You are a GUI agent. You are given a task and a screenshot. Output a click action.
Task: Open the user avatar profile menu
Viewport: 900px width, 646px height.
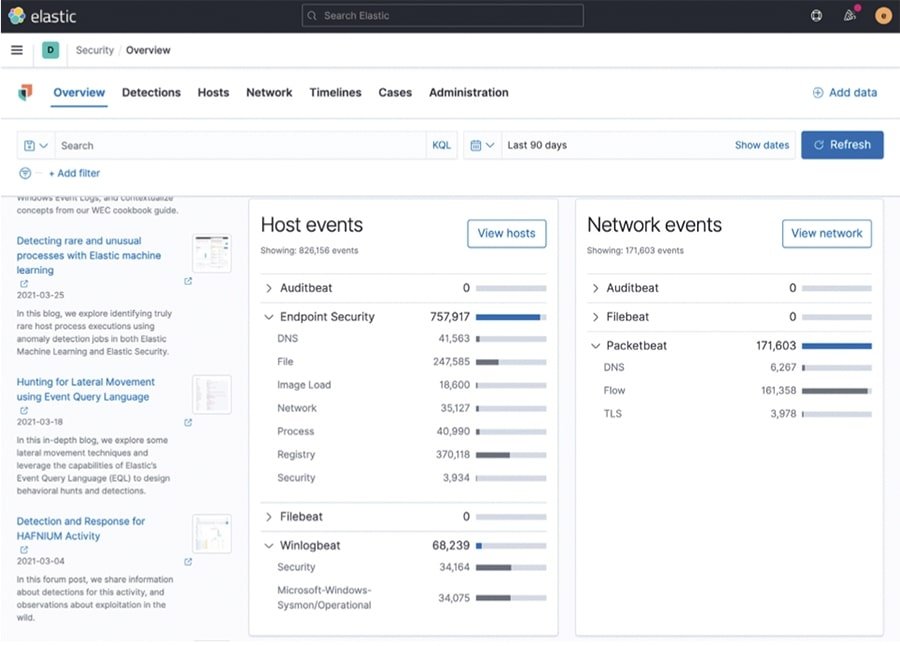(x=881, y=15)
